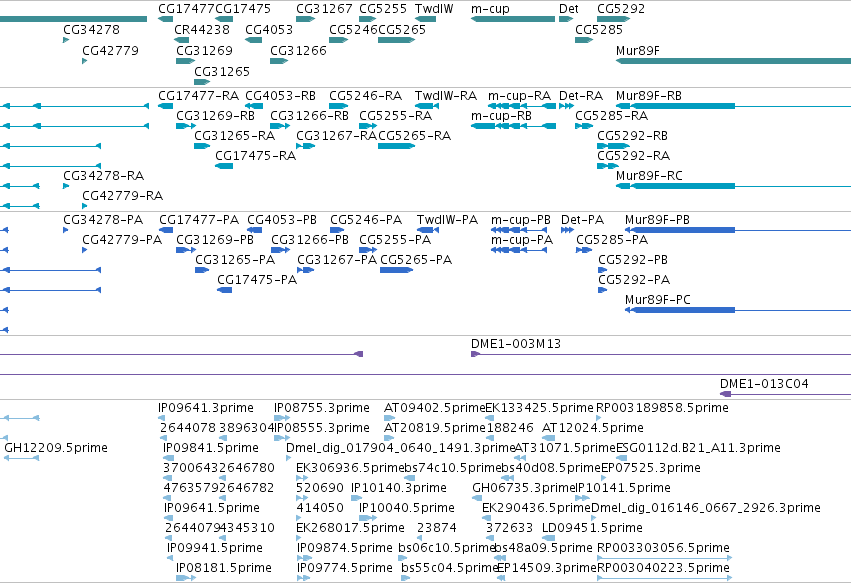Click transcript CG5292-RA
Image resolution: width=851 pixels, height=583 pixels.
coord(633,156)
